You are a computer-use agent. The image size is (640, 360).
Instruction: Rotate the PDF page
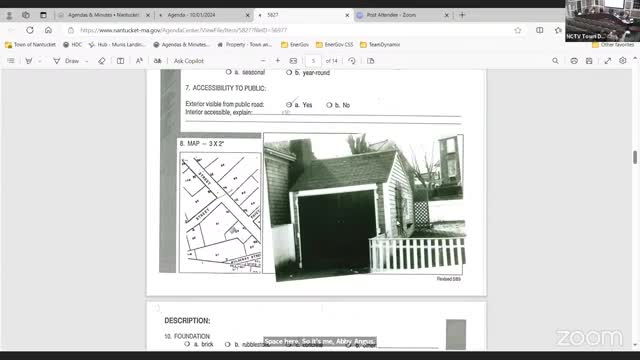click(x=352, y=61)
